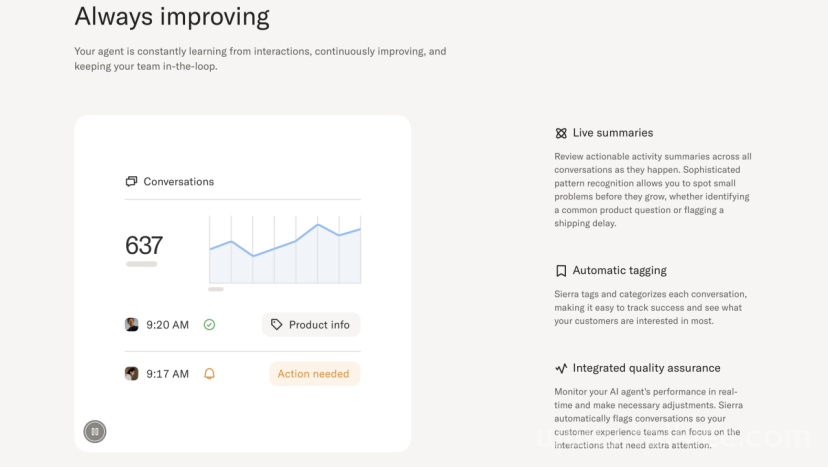The width and height of the screenshot is (828, 467).
Task: Click the orange bell icon next to 9:17 AM
Action: [x=209, y=374]
